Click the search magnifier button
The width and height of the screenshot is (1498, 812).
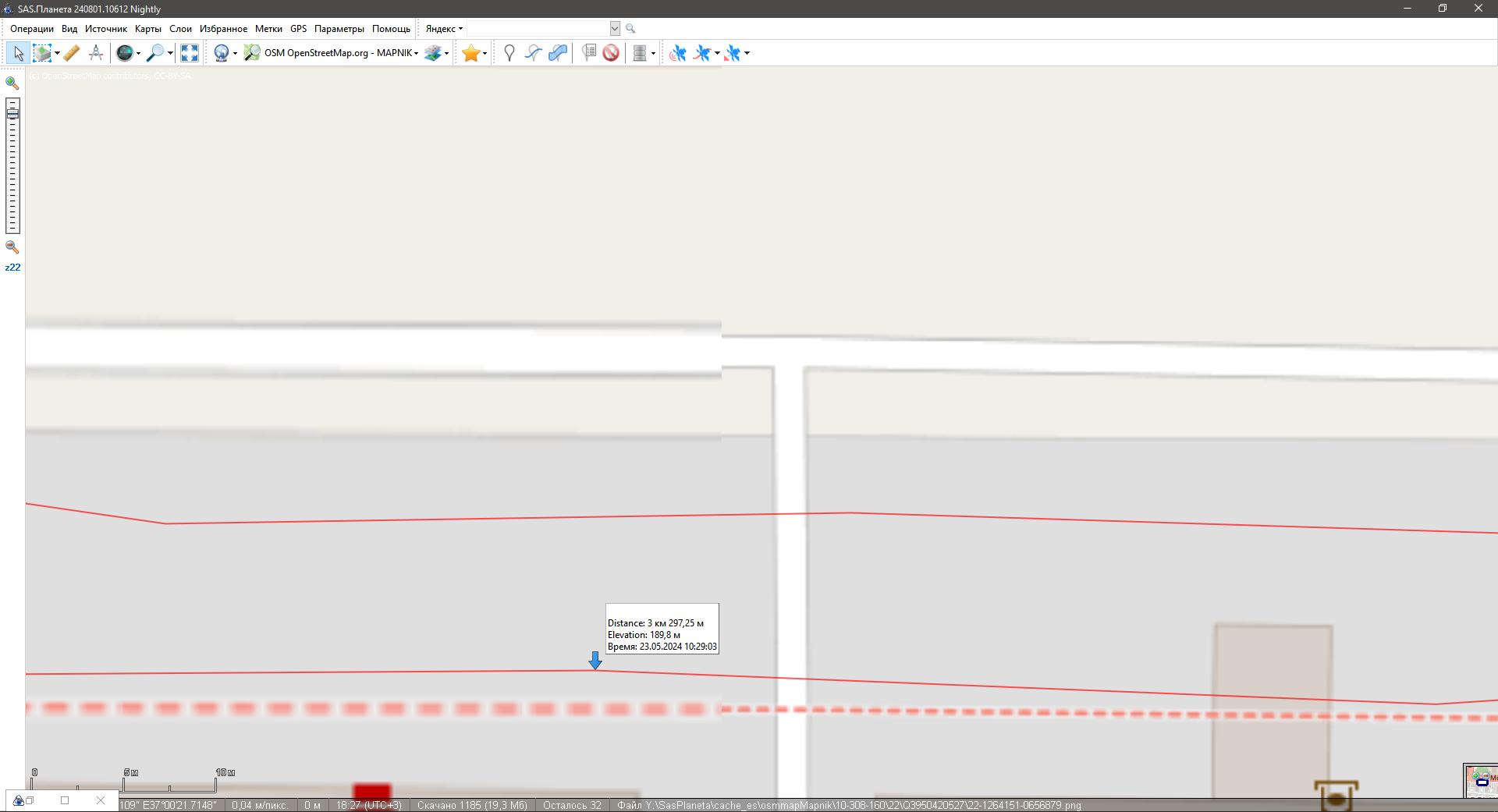pos(630,29)
